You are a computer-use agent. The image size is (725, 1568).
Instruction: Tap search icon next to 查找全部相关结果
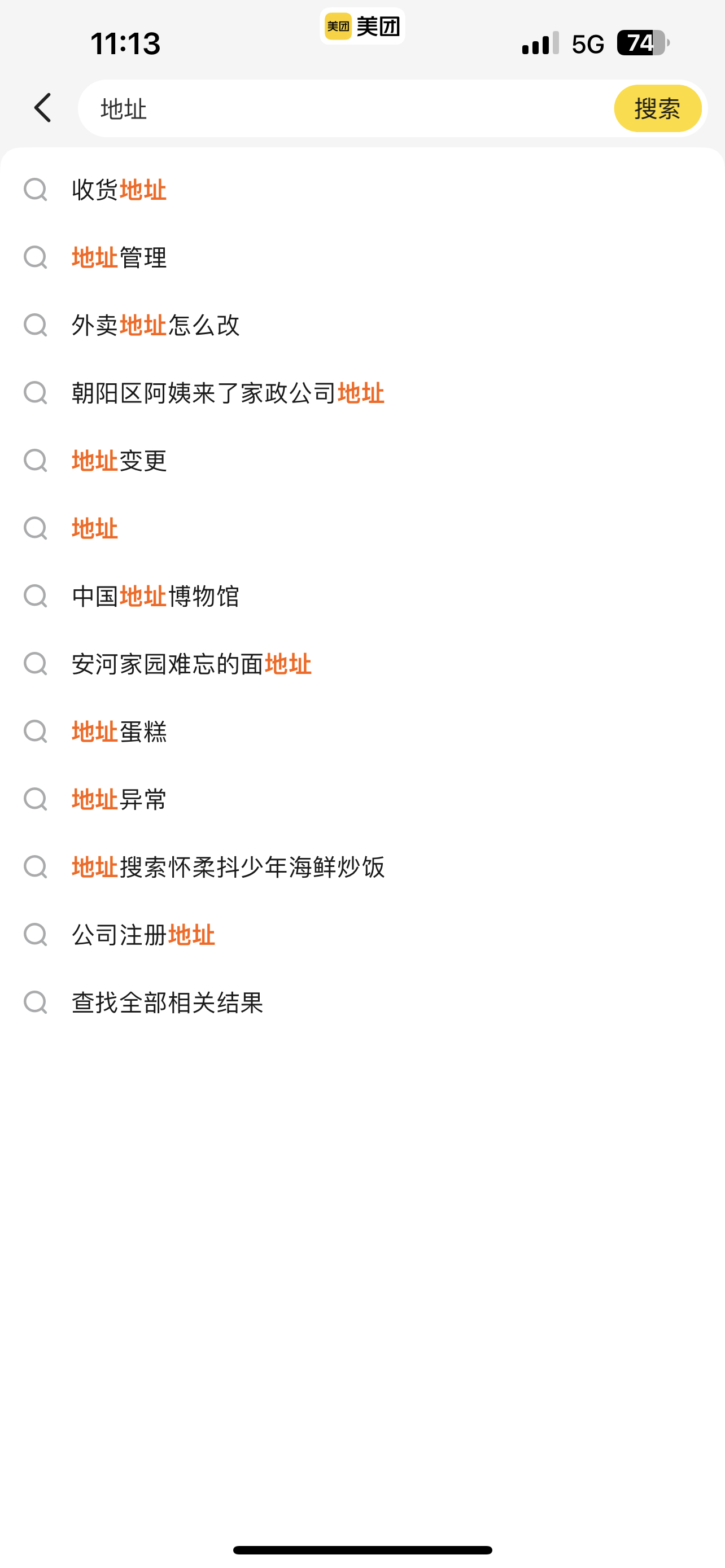pos(36,1002)
